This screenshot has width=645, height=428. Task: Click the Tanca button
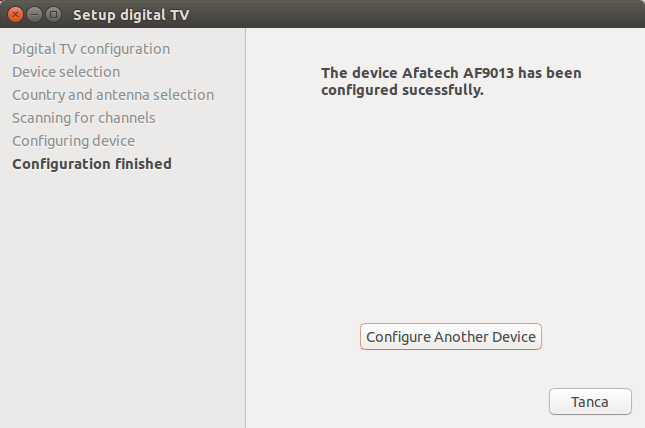pos(590,401)
